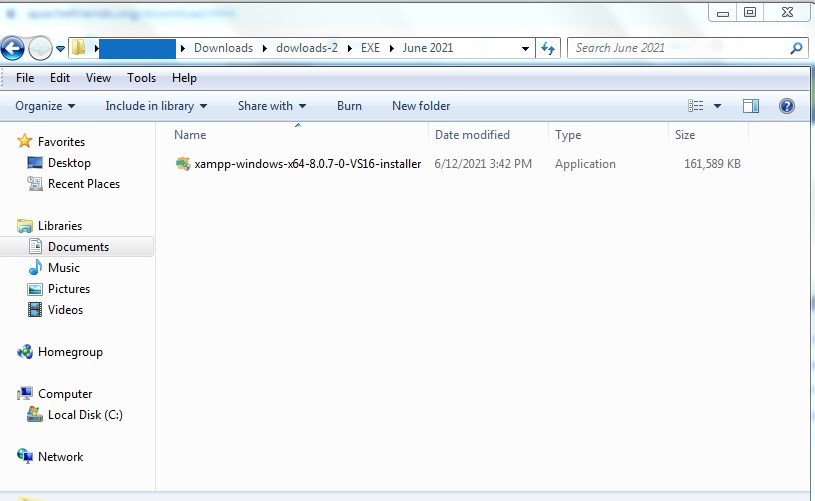Screen dimensions: 815x501
Task: Select Network in the navigation pane
Action: point(60,457)
